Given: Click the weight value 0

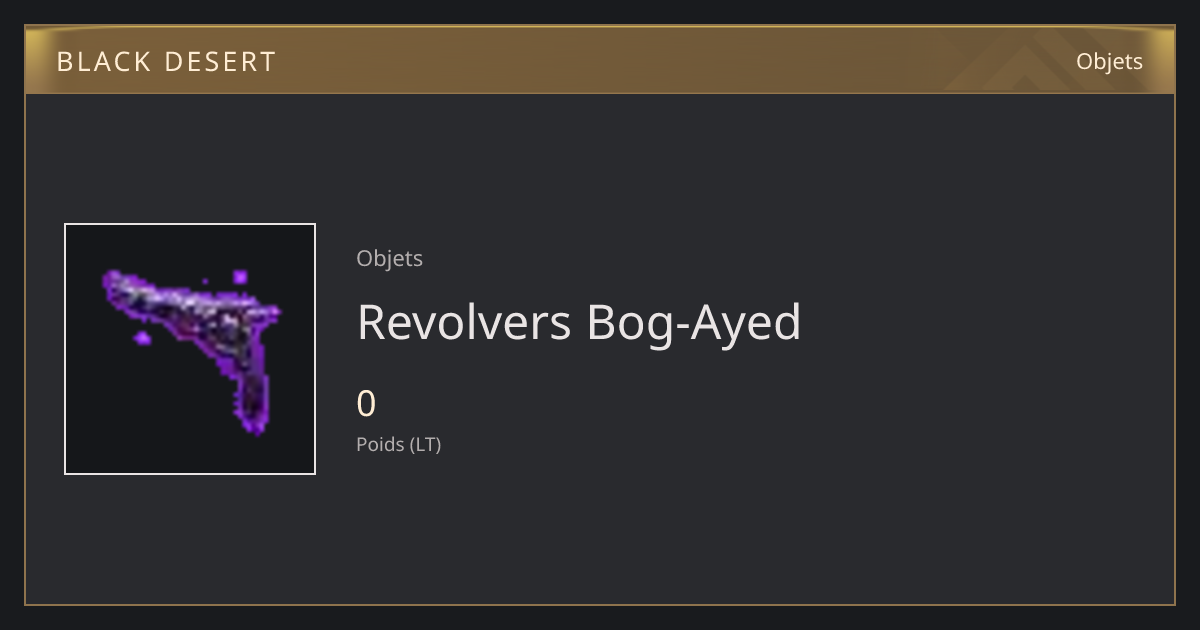Looking at the screenshot, I should tap(366, 404).
